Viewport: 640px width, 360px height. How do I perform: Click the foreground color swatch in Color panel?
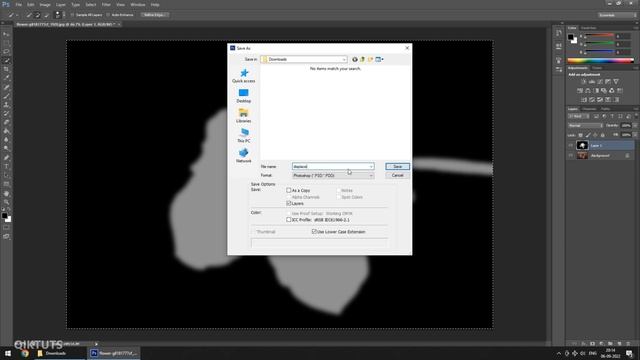tap(571, 37)
